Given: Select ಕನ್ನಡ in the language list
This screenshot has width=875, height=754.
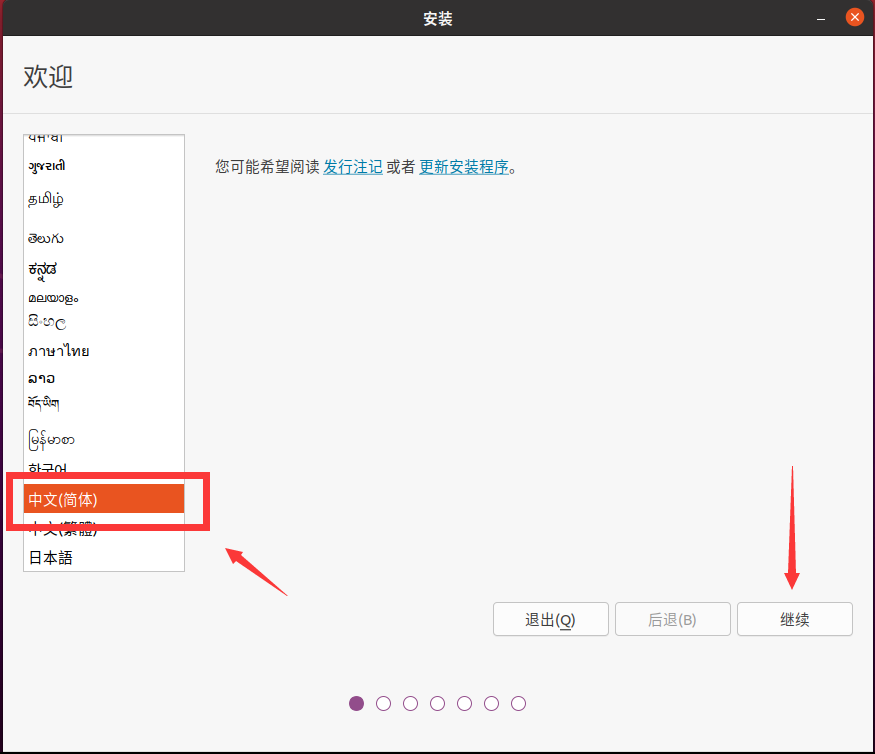Looking at the screenshot, I should pos(104,270).
